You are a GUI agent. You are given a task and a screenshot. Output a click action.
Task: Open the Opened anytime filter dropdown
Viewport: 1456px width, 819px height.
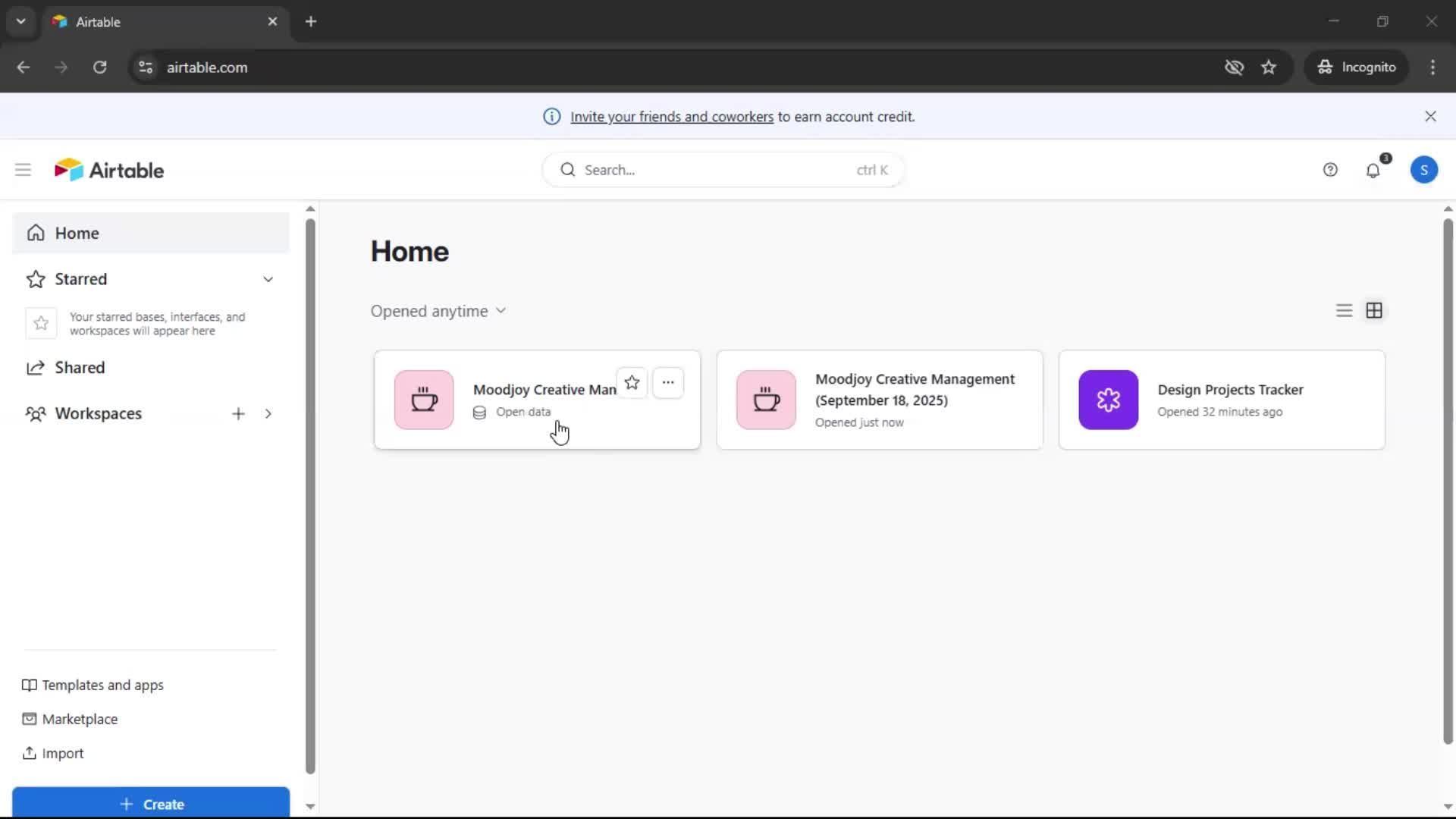coord(438,311)
